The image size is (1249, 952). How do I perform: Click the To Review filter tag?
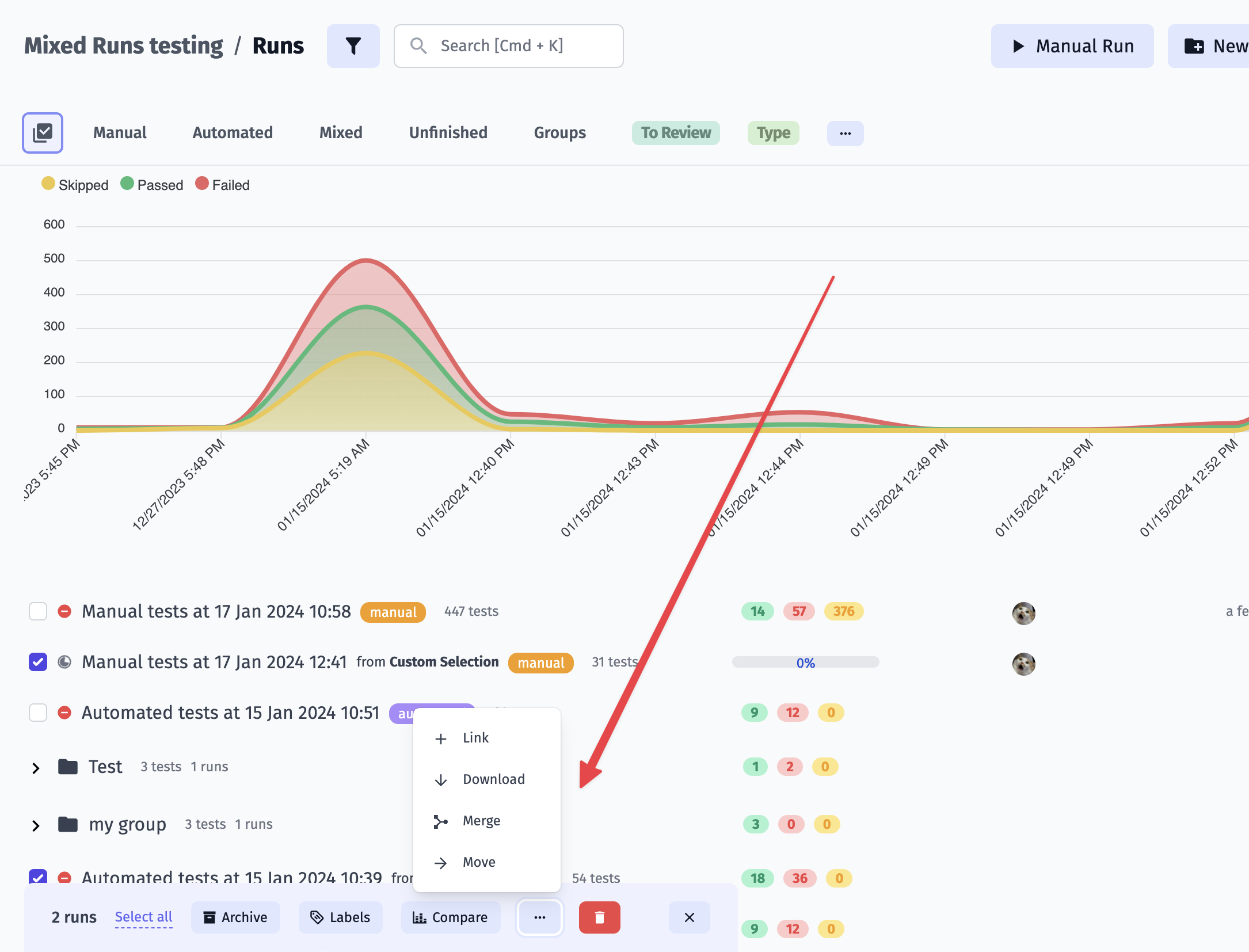pyautogui.click(x=676, y=133)
